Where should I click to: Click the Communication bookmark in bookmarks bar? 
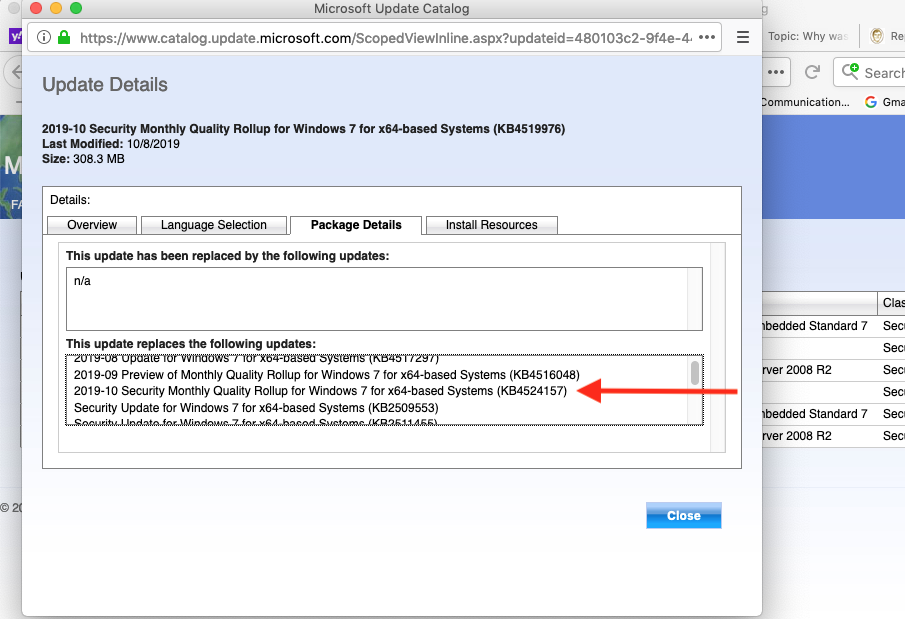point(805,102)
